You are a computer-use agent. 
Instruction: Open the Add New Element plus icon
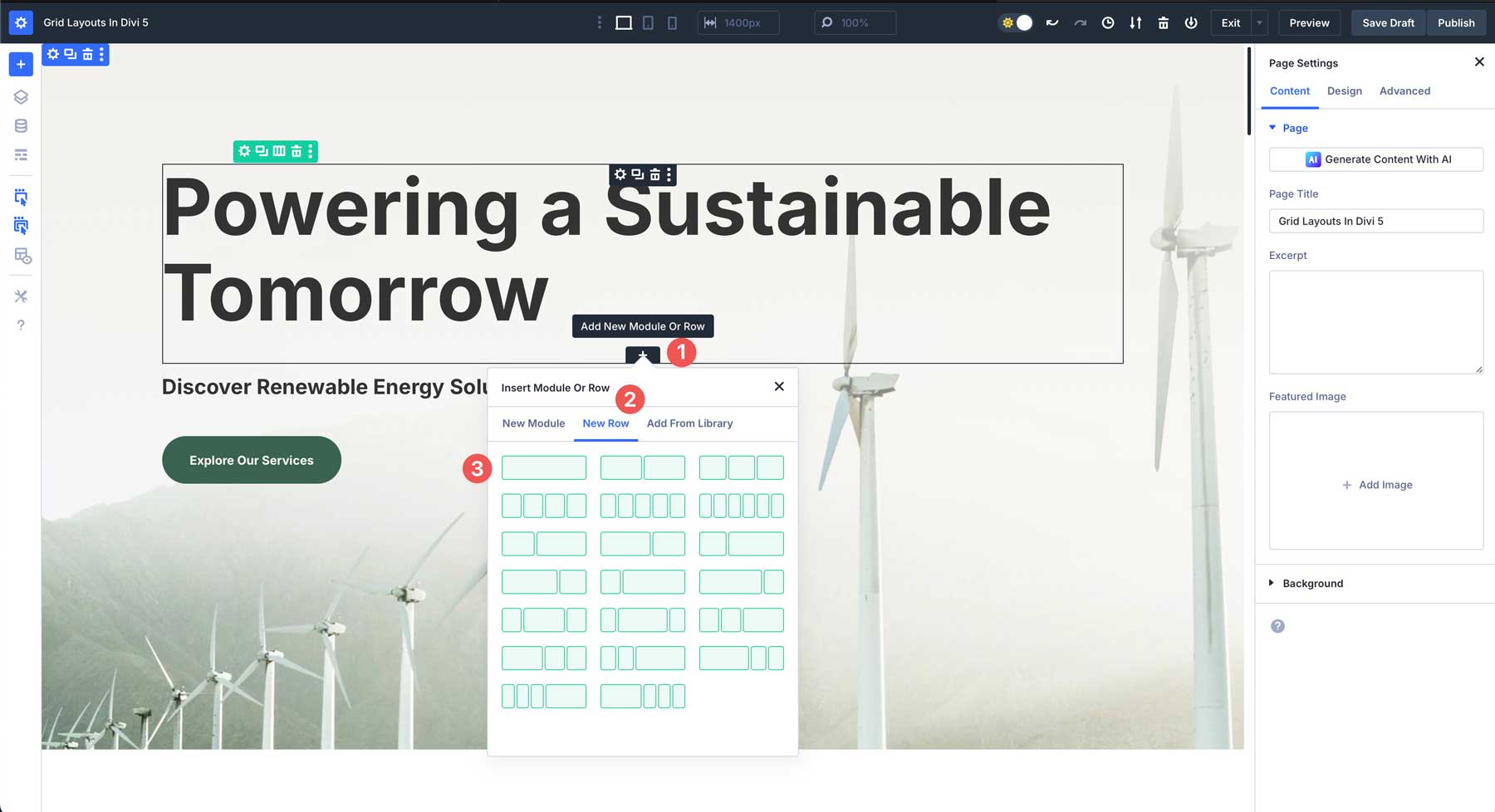click(x=20, y=64)
